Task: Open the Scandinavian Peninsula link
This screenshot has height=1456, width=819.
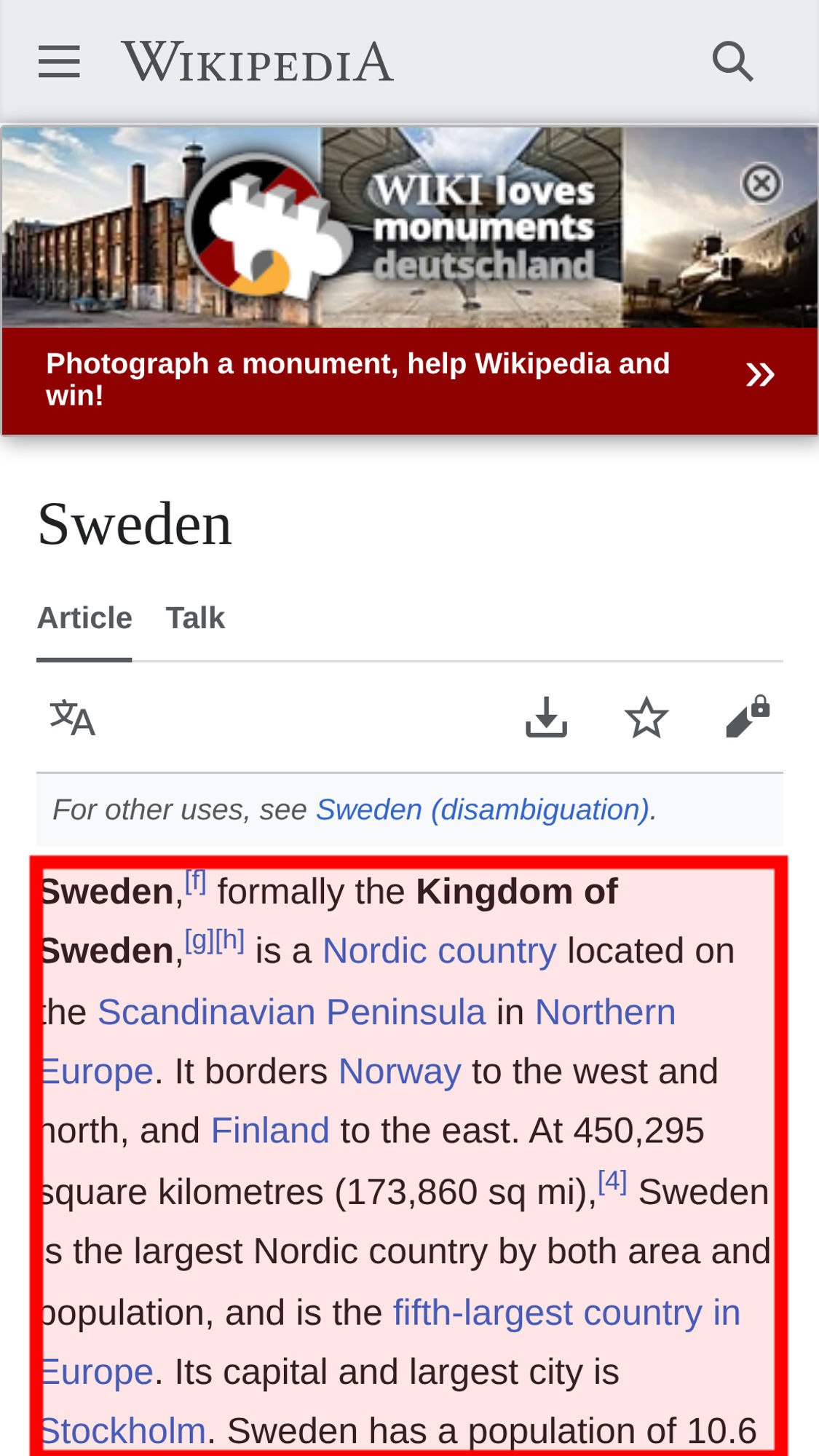Action: coord(291,1012)
